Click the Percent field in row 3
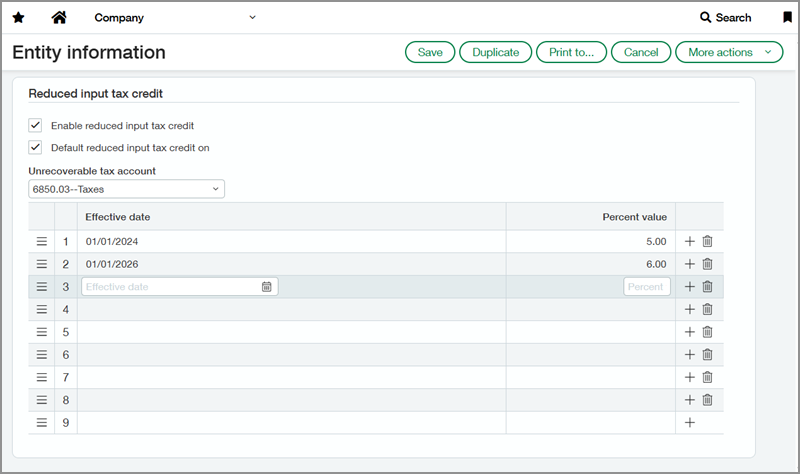 (x=646, y=287)
